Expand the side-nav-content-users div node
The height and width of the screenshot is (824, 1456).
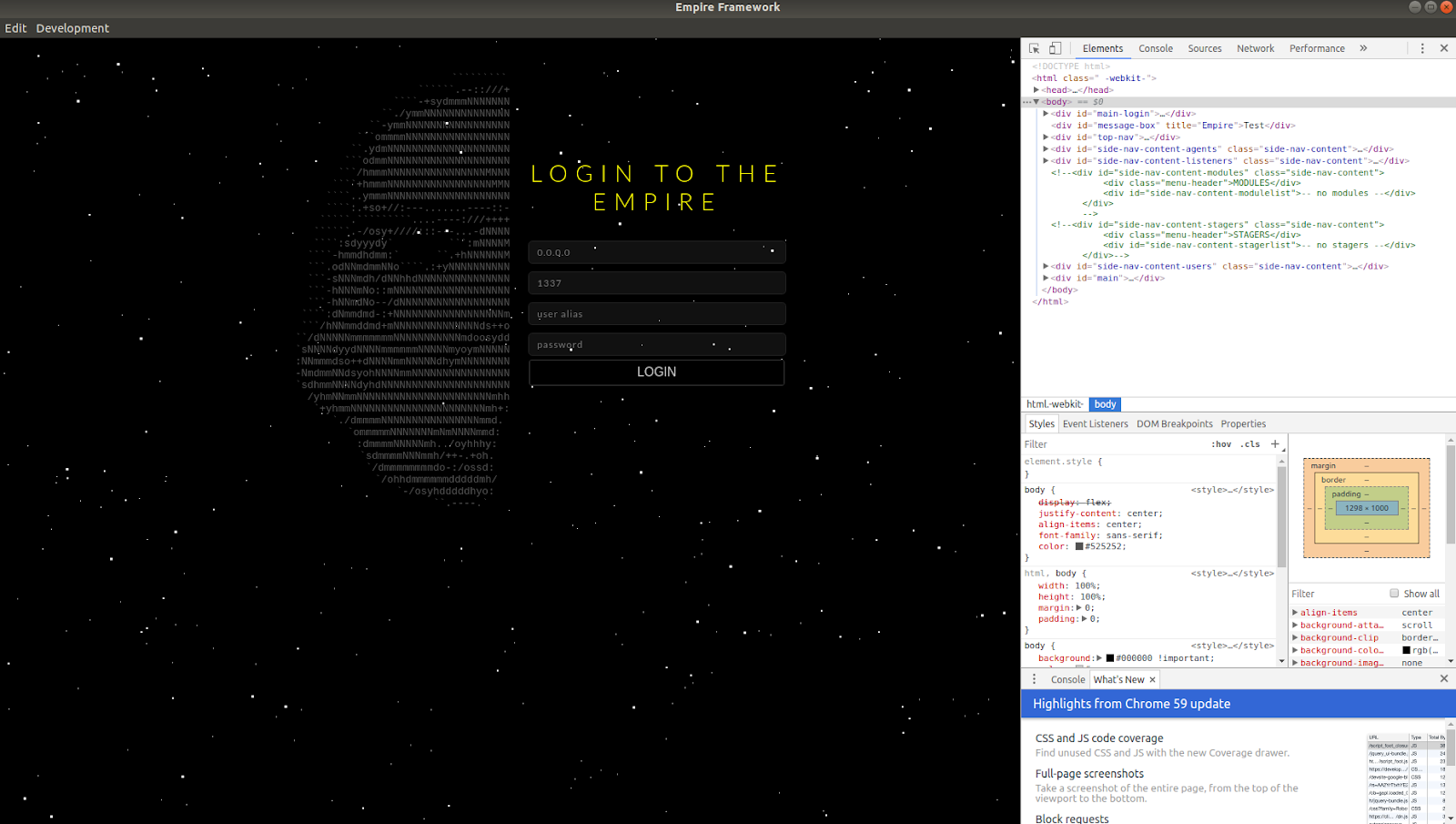pos(1046,267)
